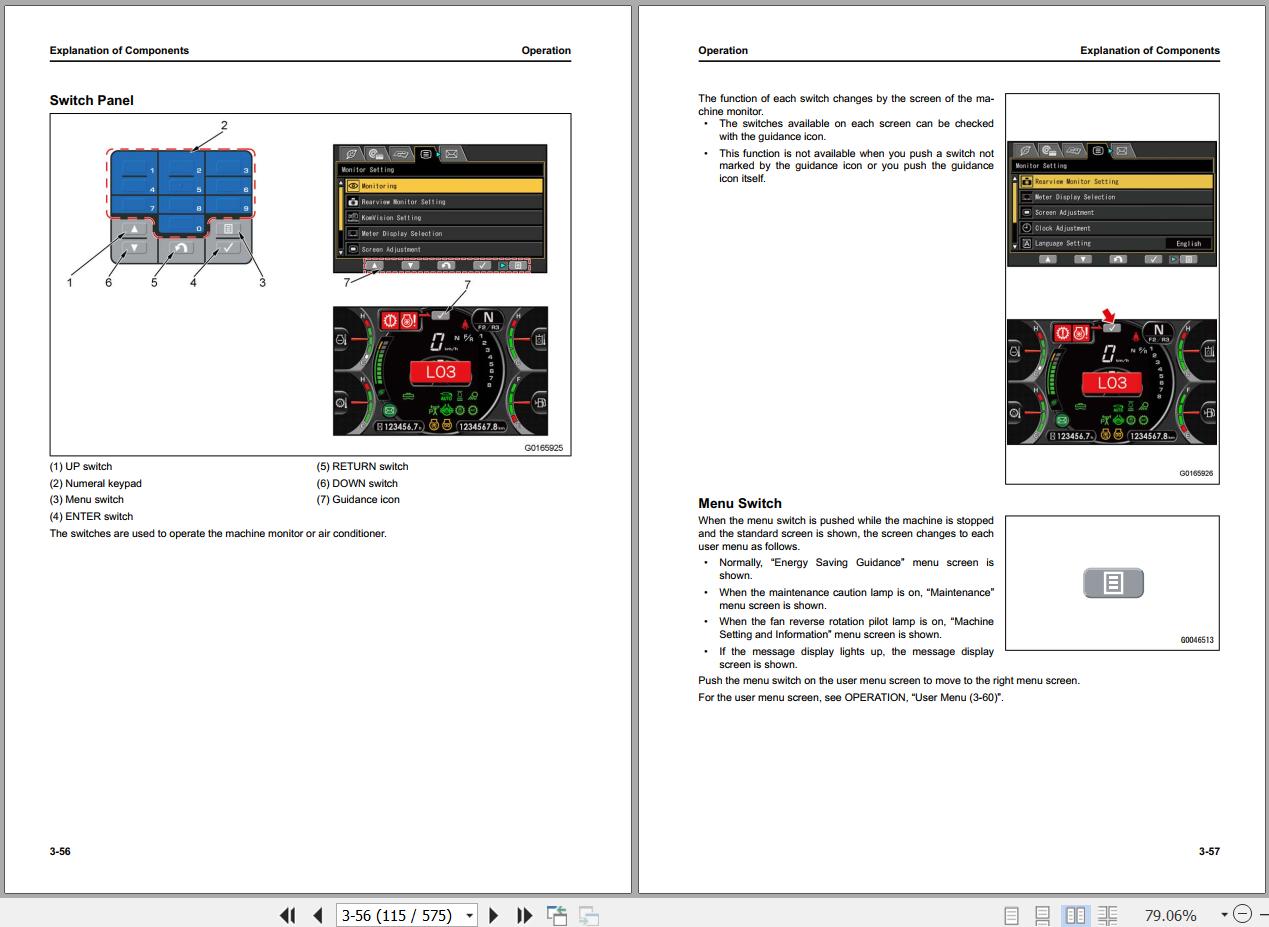Click the legend text "(6) DOWN switch"
This screenshot has width=1269, height=927.
357,483
